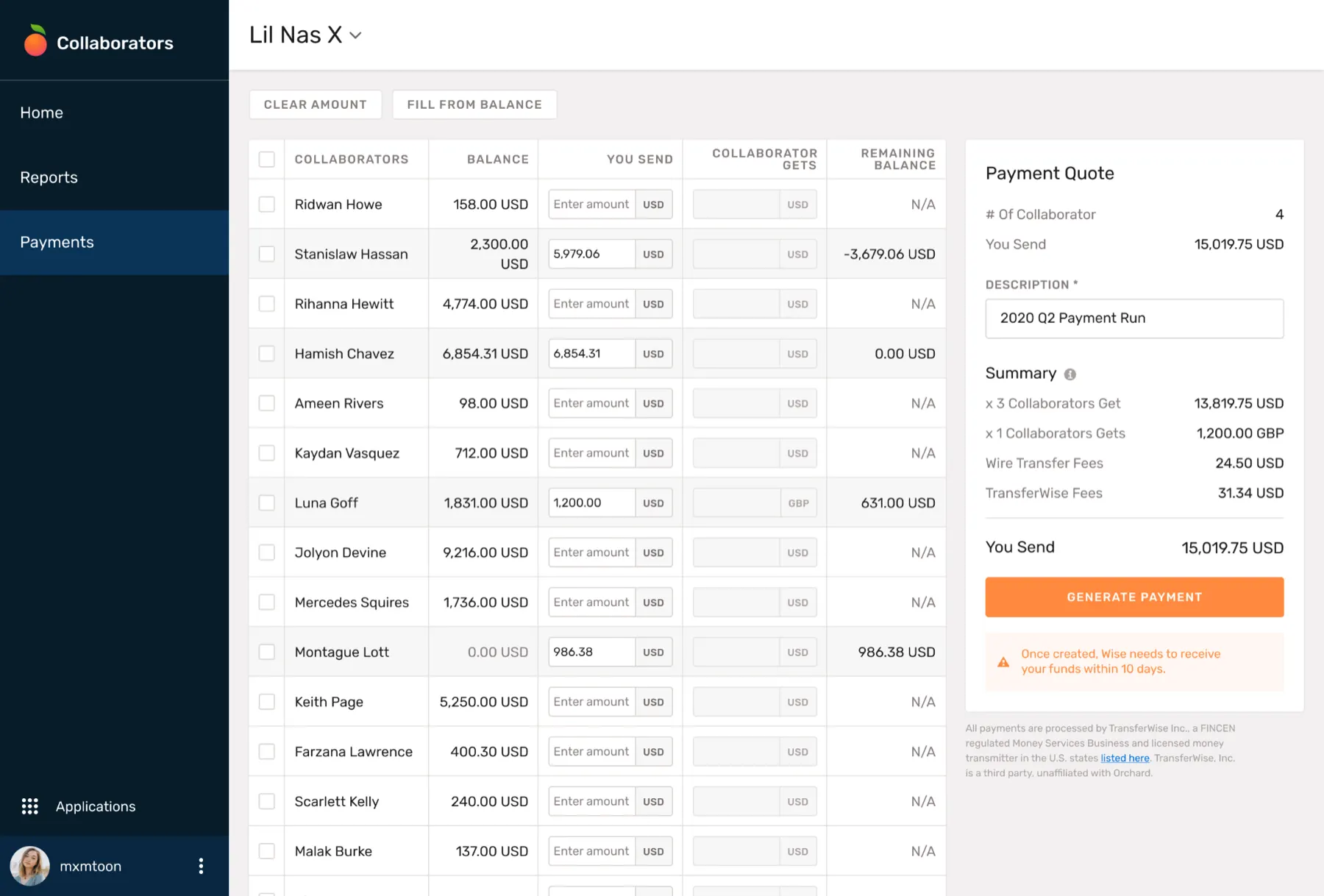Screen dimensions: 1324x896
Task: Click Ridwan Howe's Enter amount field
Action: (591, 204)
